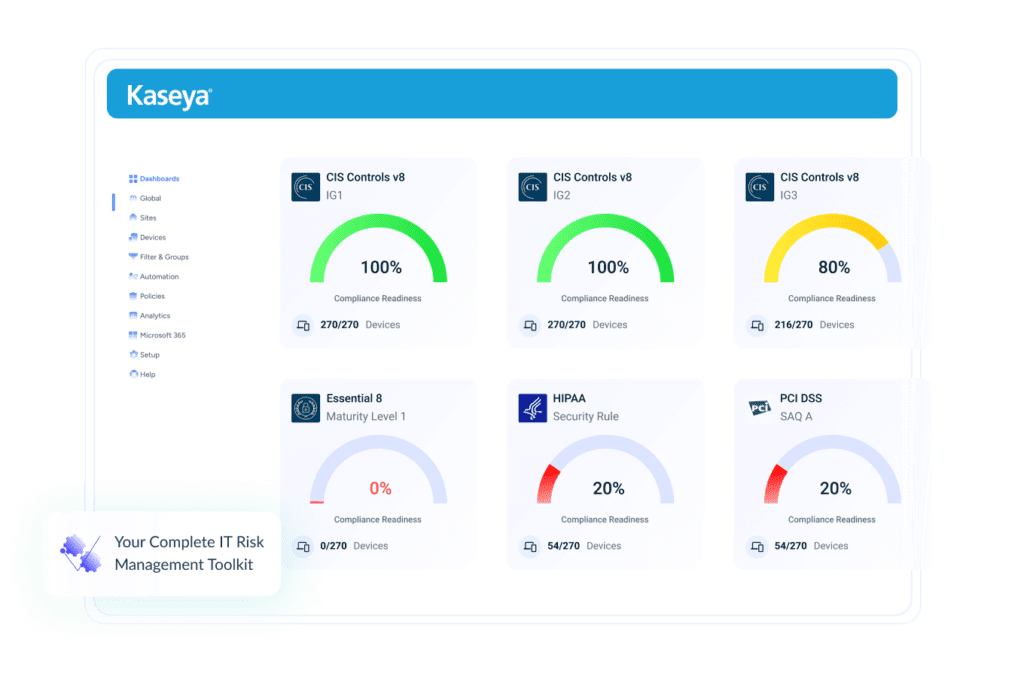The height and width of the screenshot is (673, 1024).
Task: Click the Setup gear icon
Action: 133,355
